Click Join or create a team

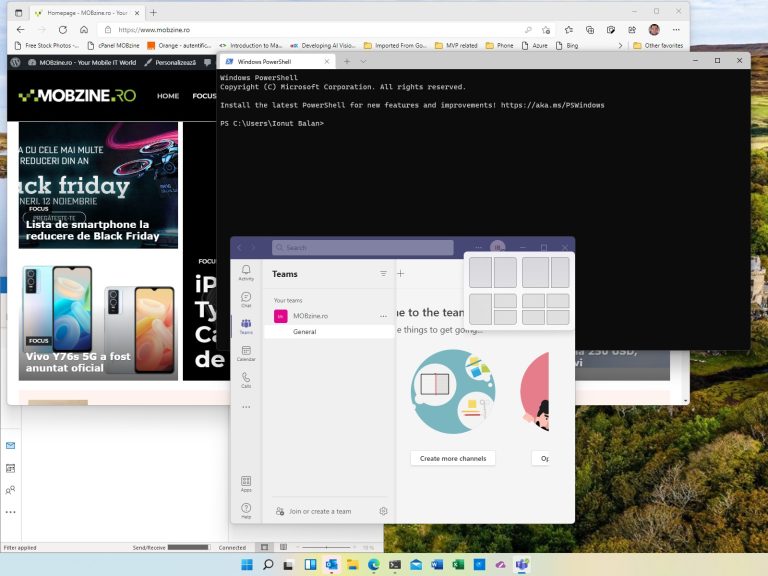coord(319,511)
